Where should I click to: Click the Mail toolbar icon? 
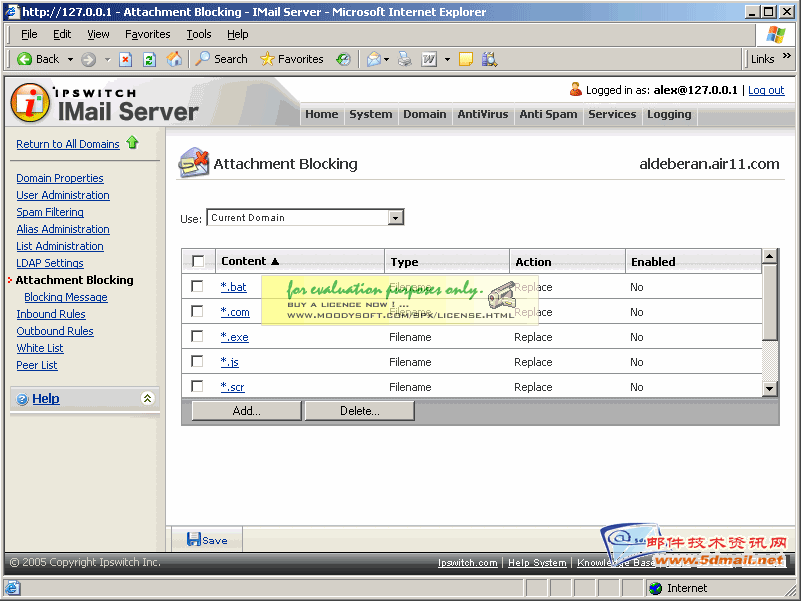click(374, 59)
